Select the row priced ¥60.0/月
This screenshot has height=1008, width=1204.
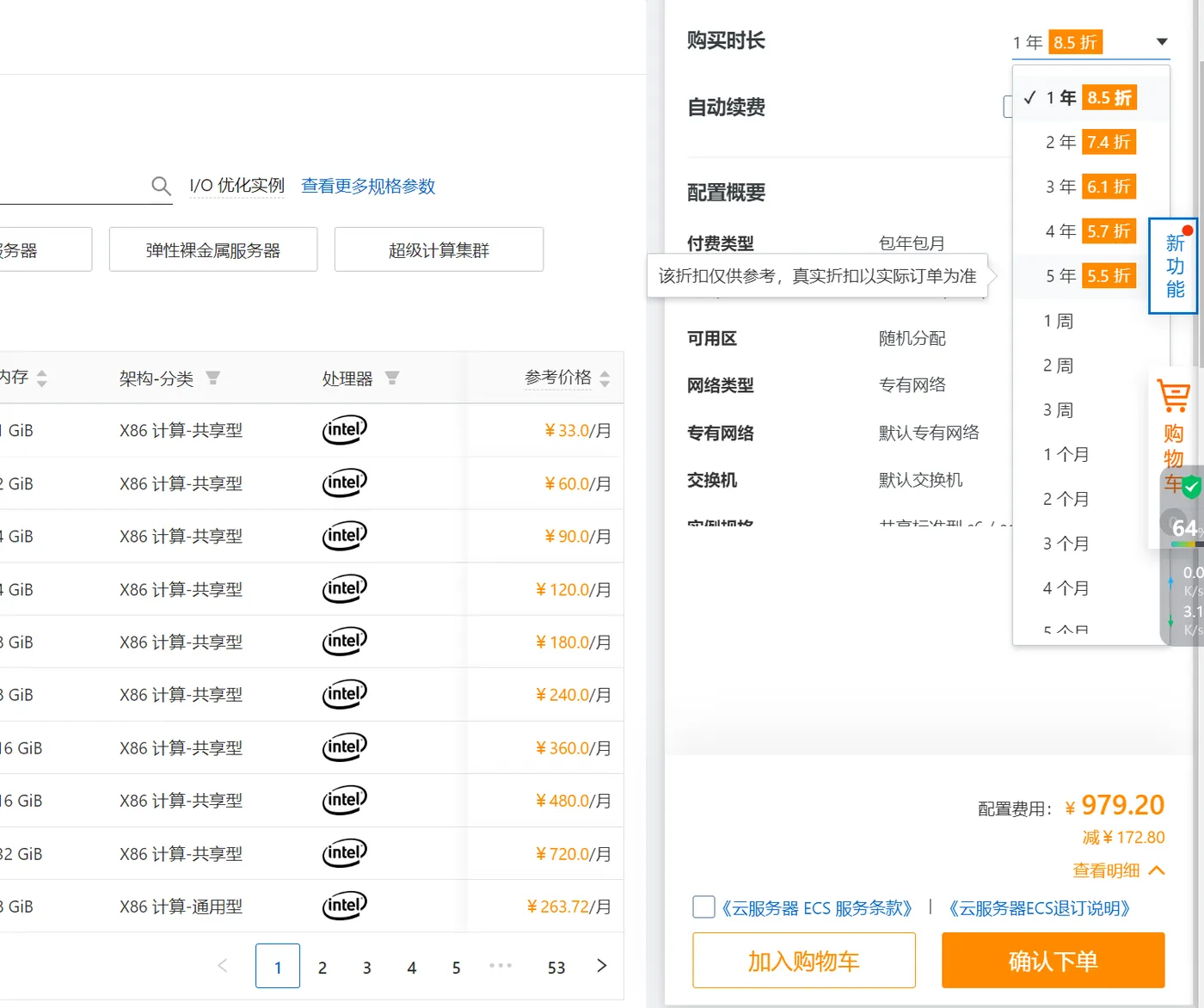click(311, 483)
